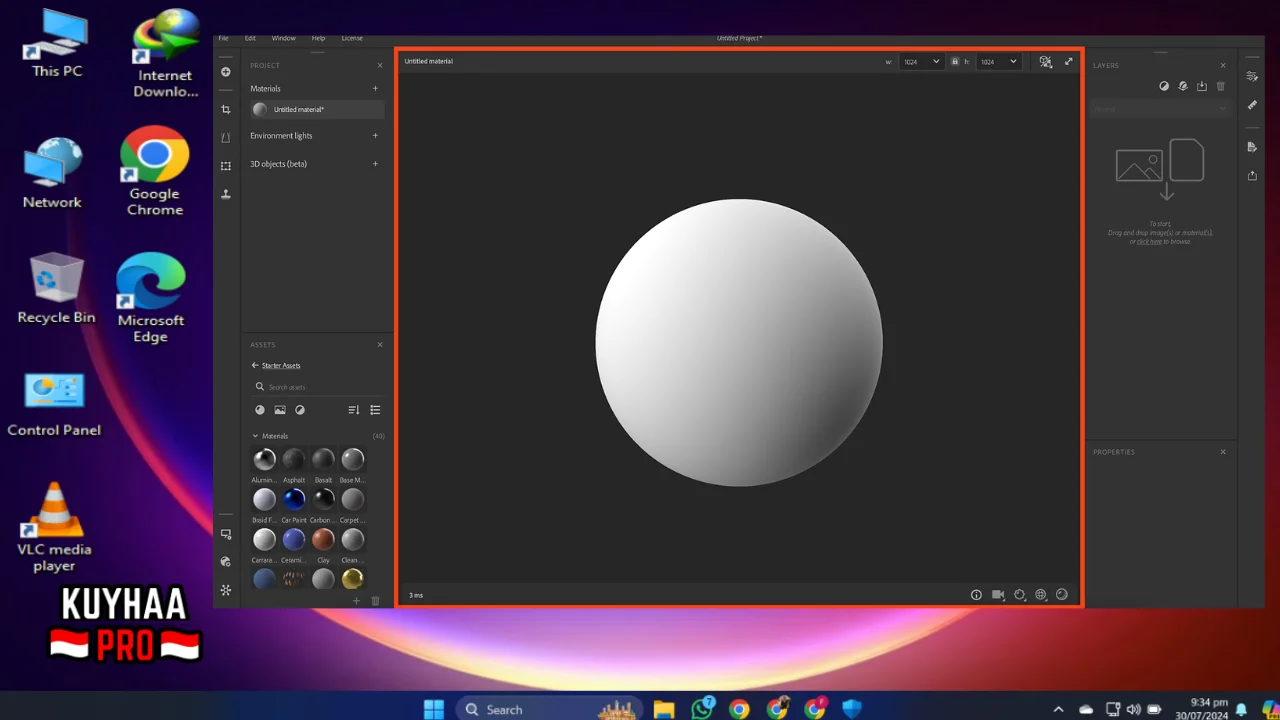The height and width of the screenshot is (720, 1280).
Task: Add an environment light with plus button
Action: click(x=376, y=135)
